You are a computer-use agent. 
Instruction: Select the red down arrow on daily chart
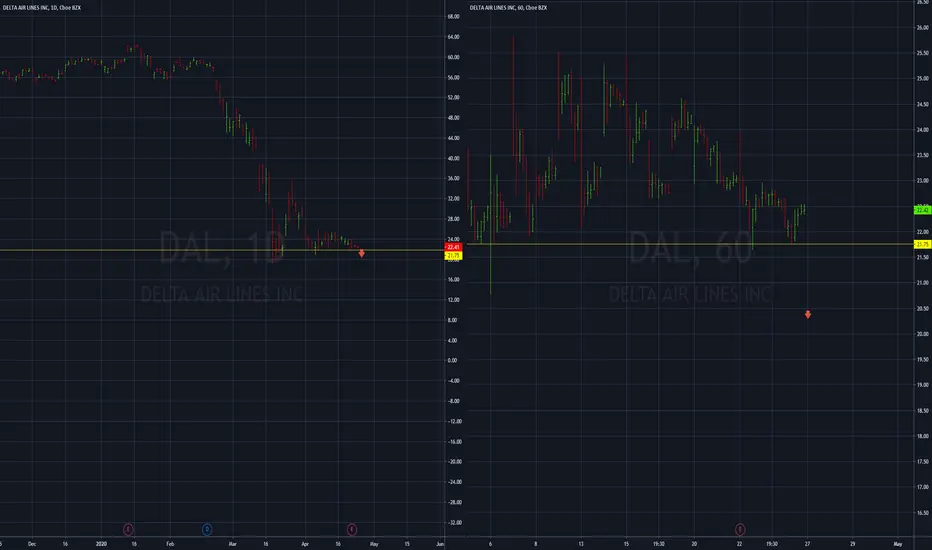[361, 254]
